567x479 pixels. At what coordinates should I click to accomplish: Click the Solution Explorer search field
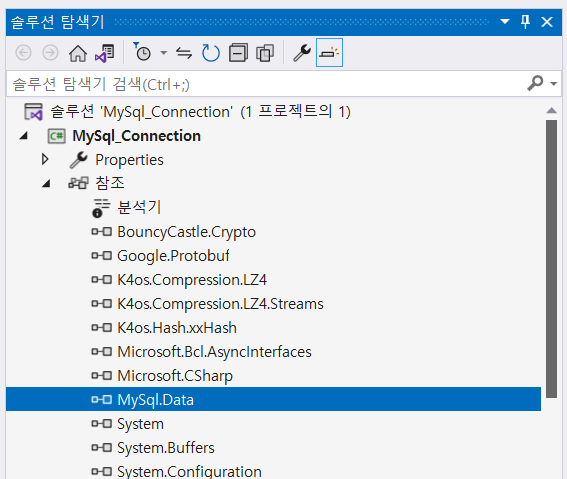tap(266, 84)
